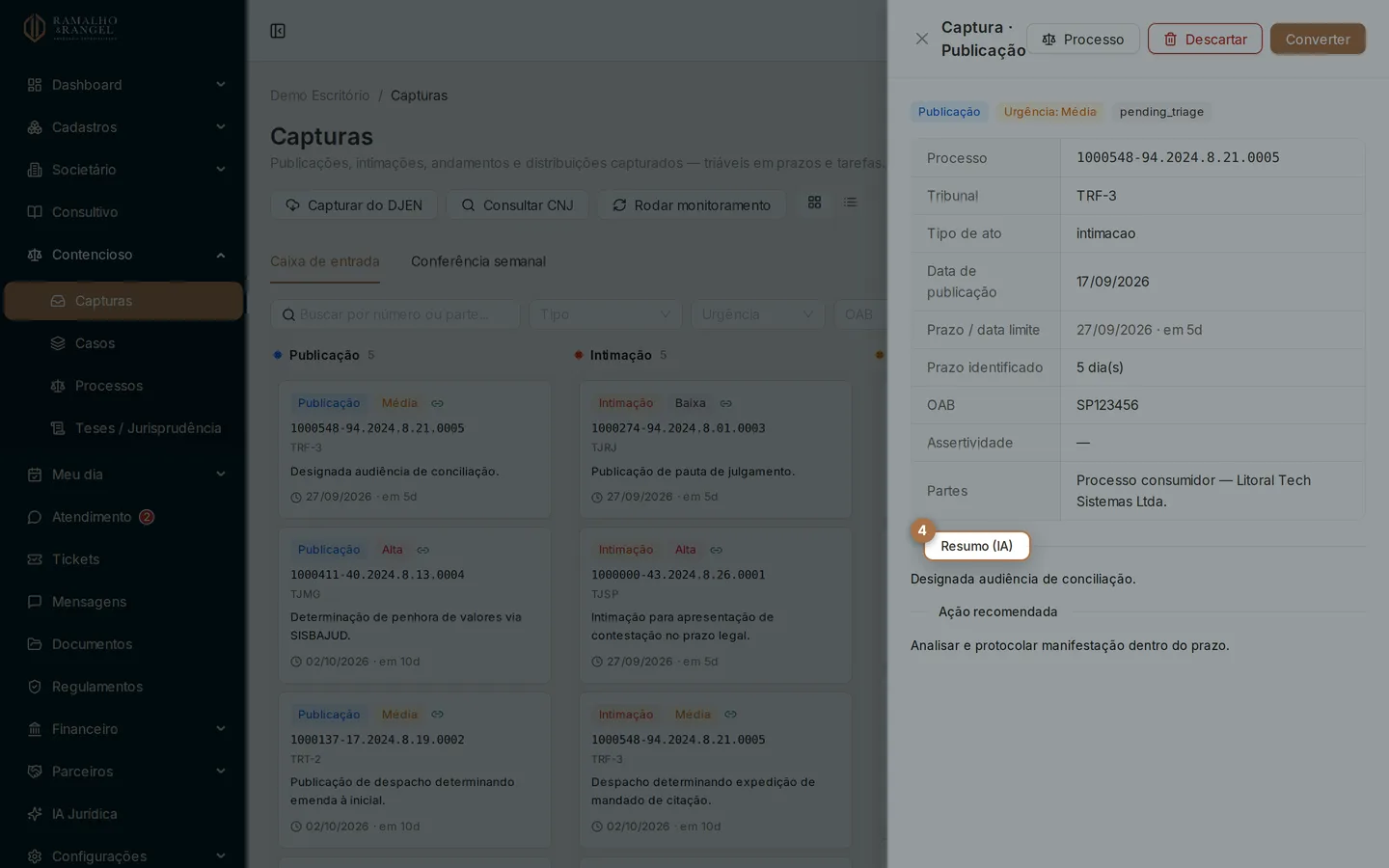Viewport: 1389px width, 868px height.
Task: Click the Tickets icon in the sidebar
Action: [x=35, y=559]
